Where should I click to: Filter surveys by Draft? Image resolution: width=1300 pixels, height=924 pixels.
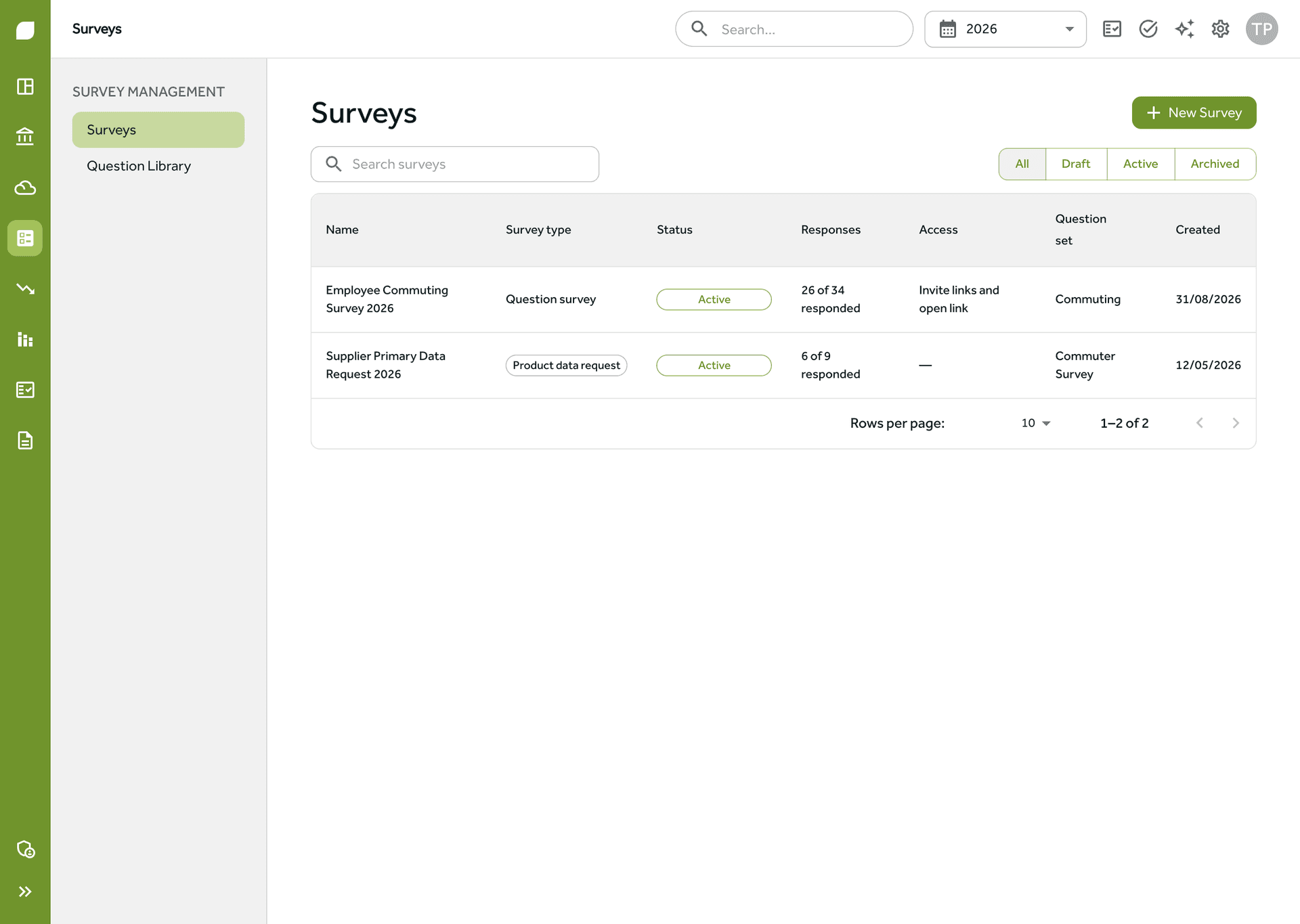1076,164
